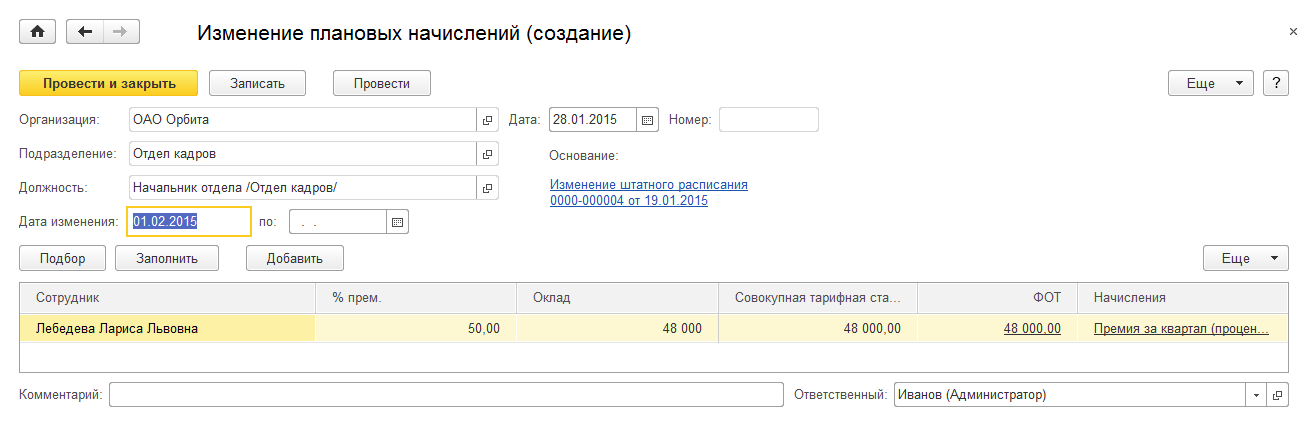Screen dimensions: 1315x421
Task: Go forward with the right arrow
Action: click(121, 32)
